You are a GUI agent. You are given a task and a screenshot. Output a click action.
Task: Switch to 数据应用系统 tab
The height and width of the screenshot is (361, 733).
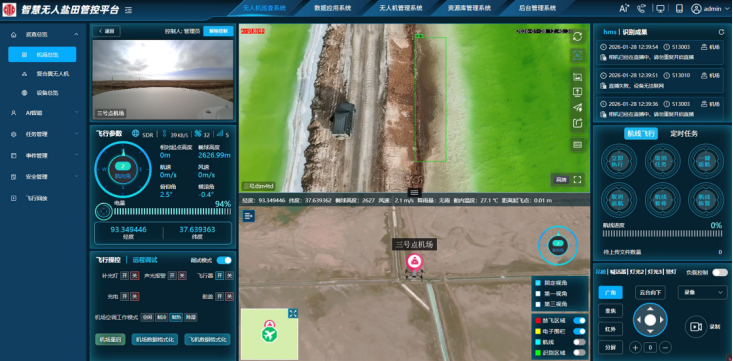coord(332,8)
